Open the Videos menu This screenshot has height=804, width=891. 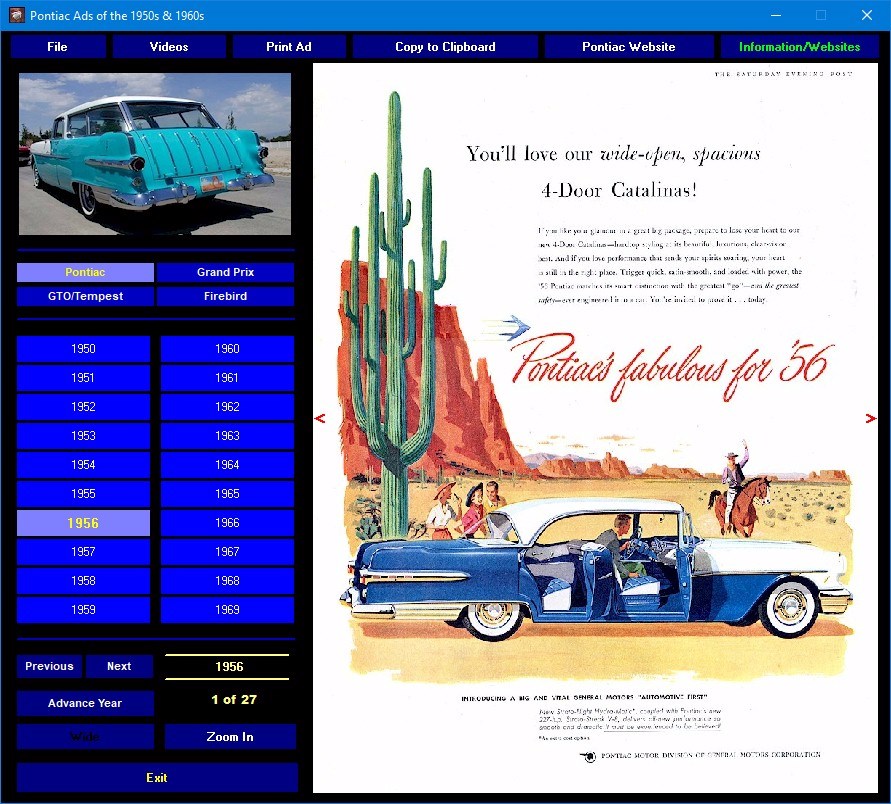point(169,47)
